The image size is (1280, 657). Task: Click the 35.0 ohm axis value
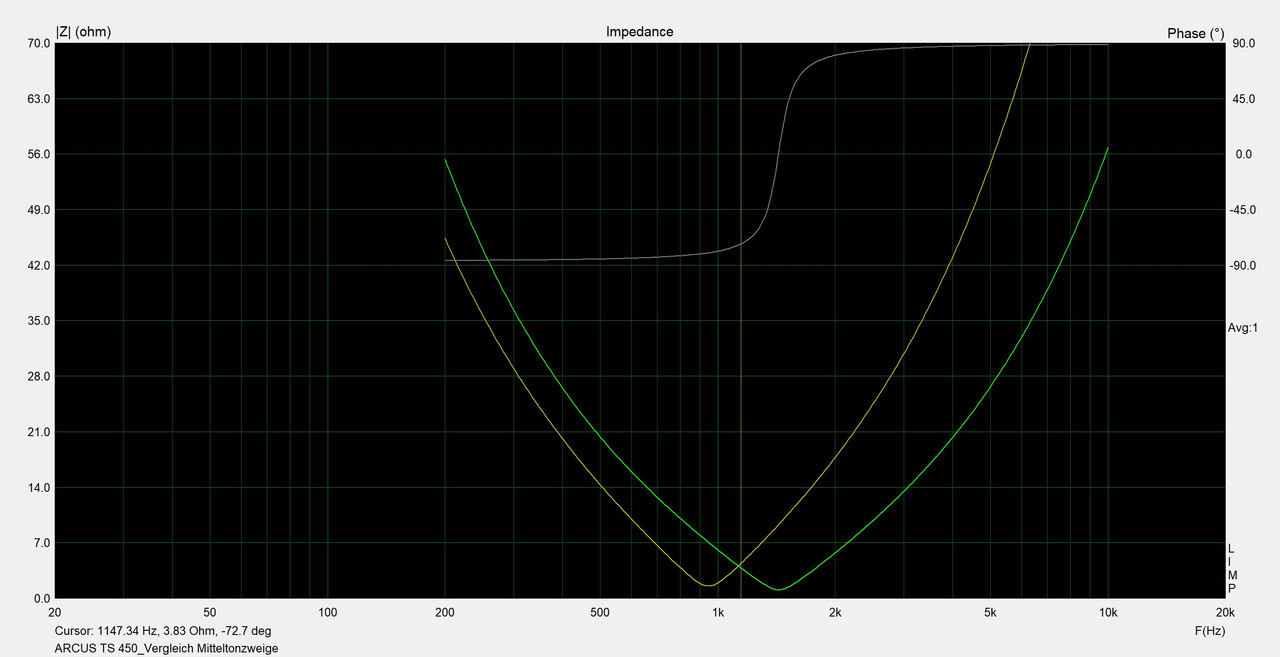tap(39, 321)
